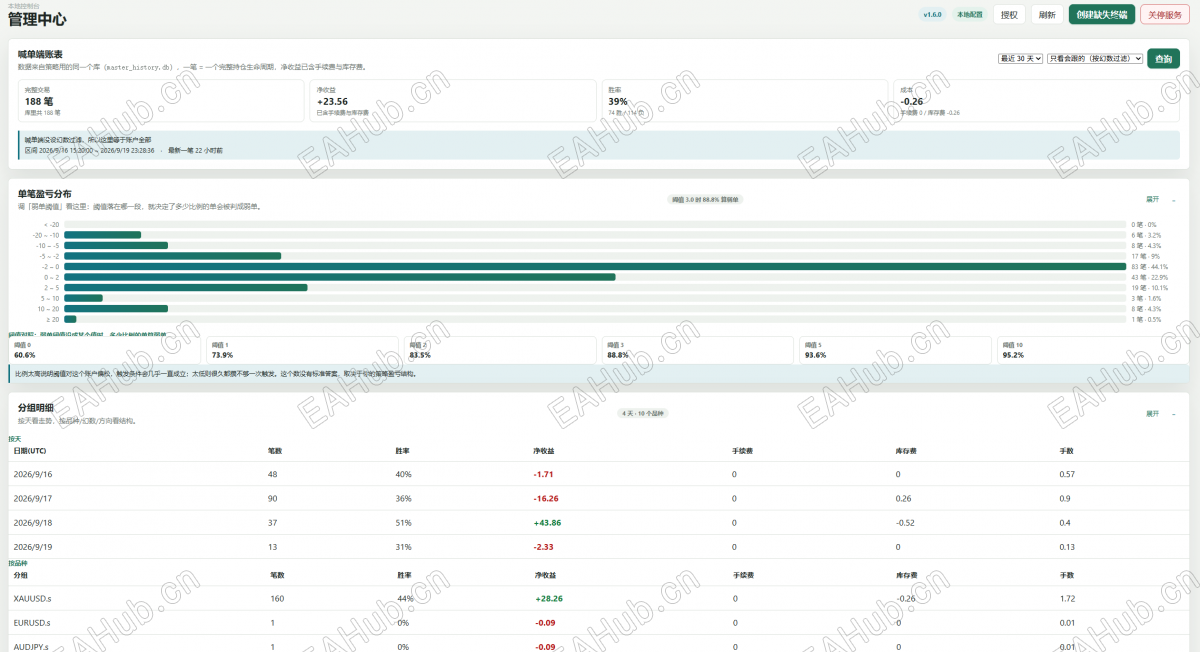Click the v1.6.0 version badge
The height and width of the screenshot is (652, 1200).
(x=932, y=15)
